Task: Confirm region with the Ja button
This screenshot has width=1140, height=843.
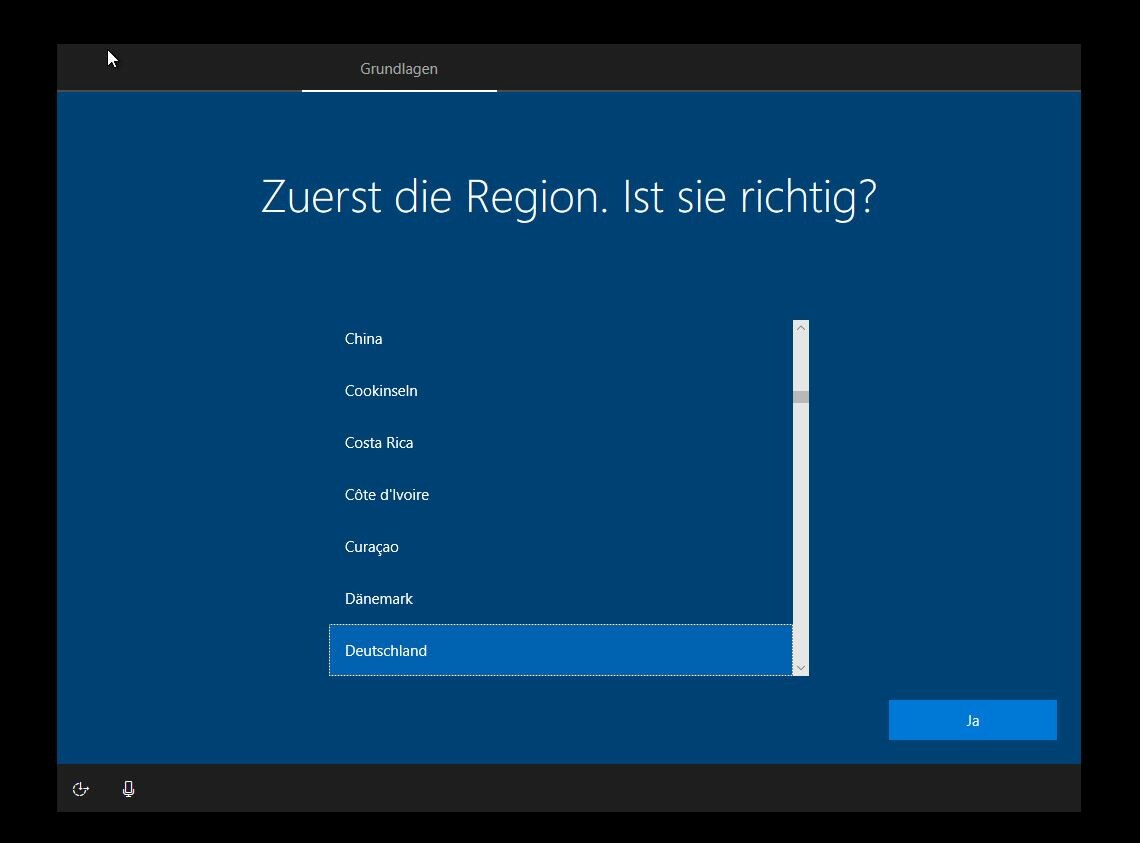Action: pos(972,720)
